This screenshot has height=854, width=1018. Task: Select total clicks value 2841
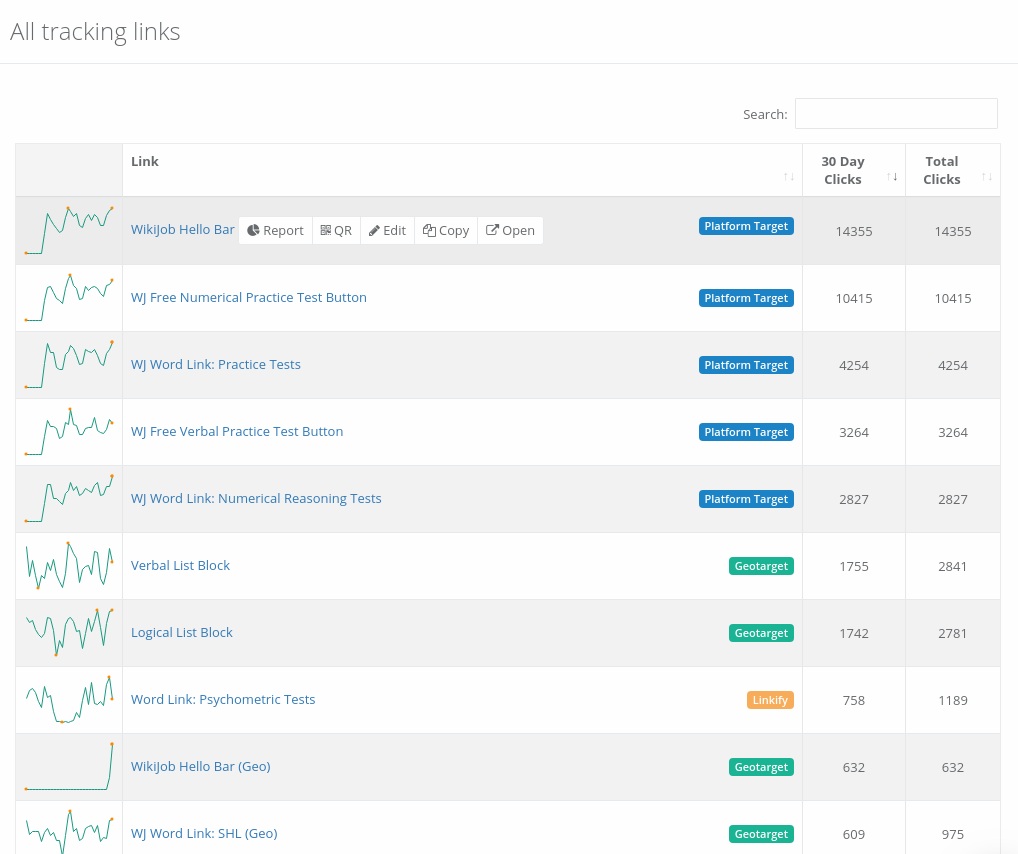(952, 566)
